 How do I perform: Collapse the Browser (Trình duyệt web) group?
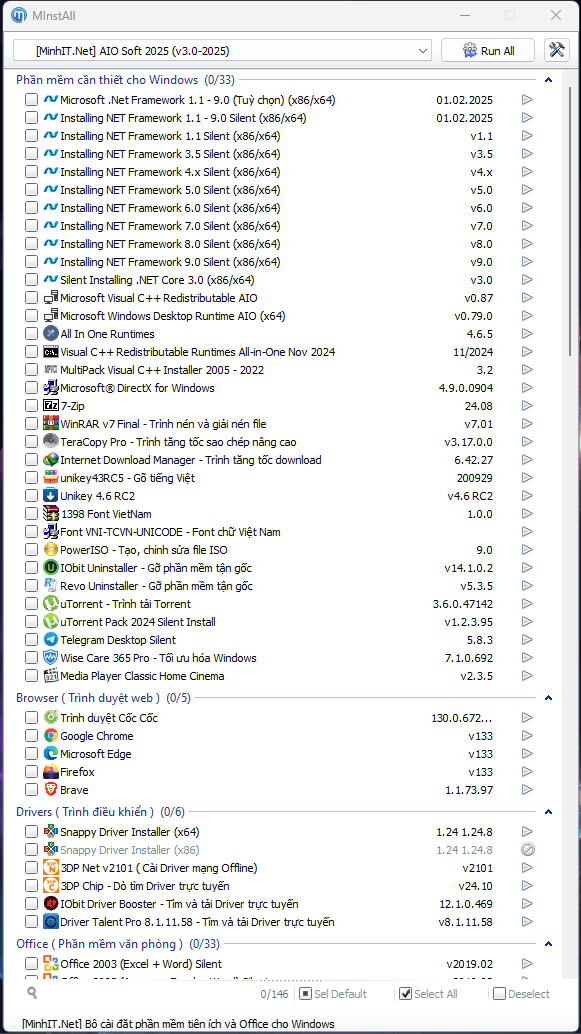pyautogui.click(x=548, y=698)
